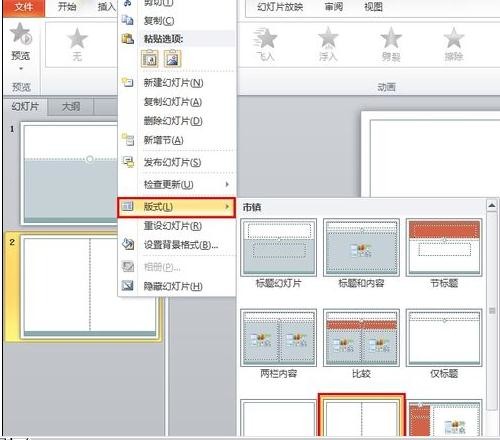Click the 预览 animation preview star icon
500x440 pixels.
[21, 33]
